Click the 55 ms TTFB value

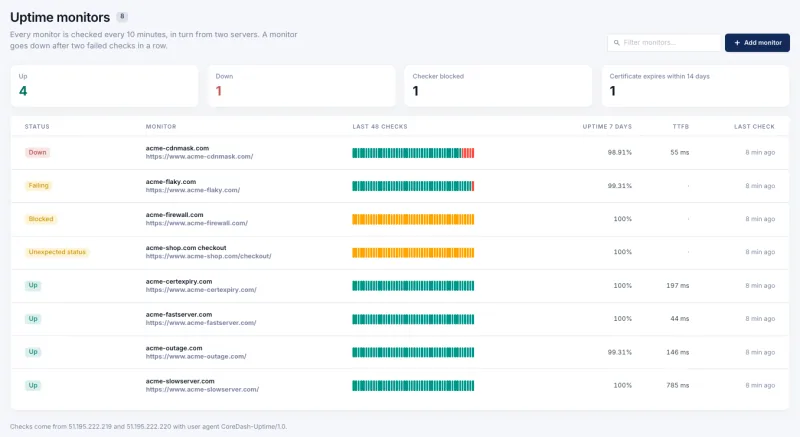(x=680, y=152)
